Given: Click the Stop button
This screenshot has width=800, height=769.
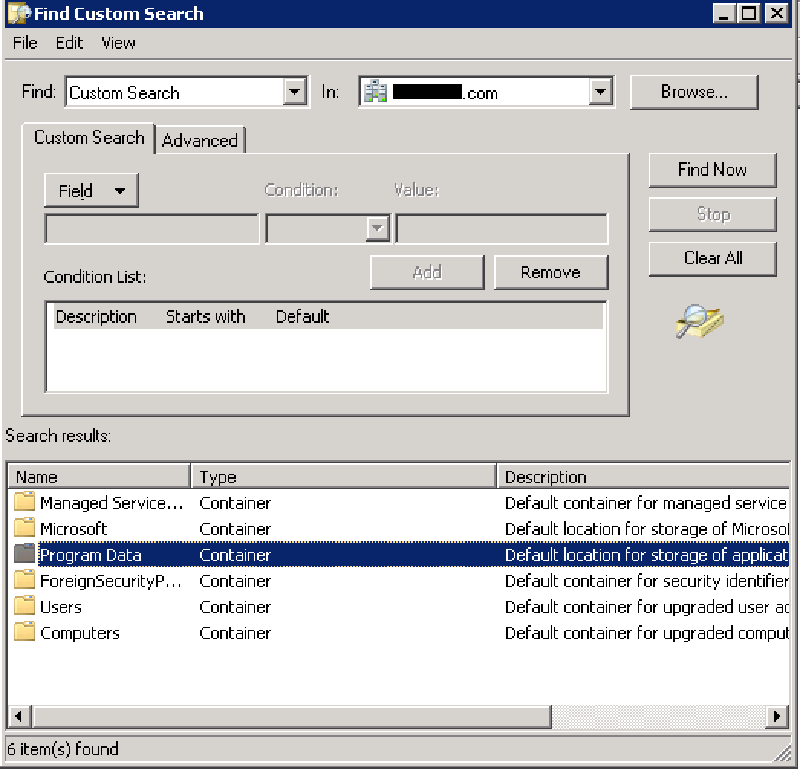Looking at the screenshot, I should tap(712, 214).
